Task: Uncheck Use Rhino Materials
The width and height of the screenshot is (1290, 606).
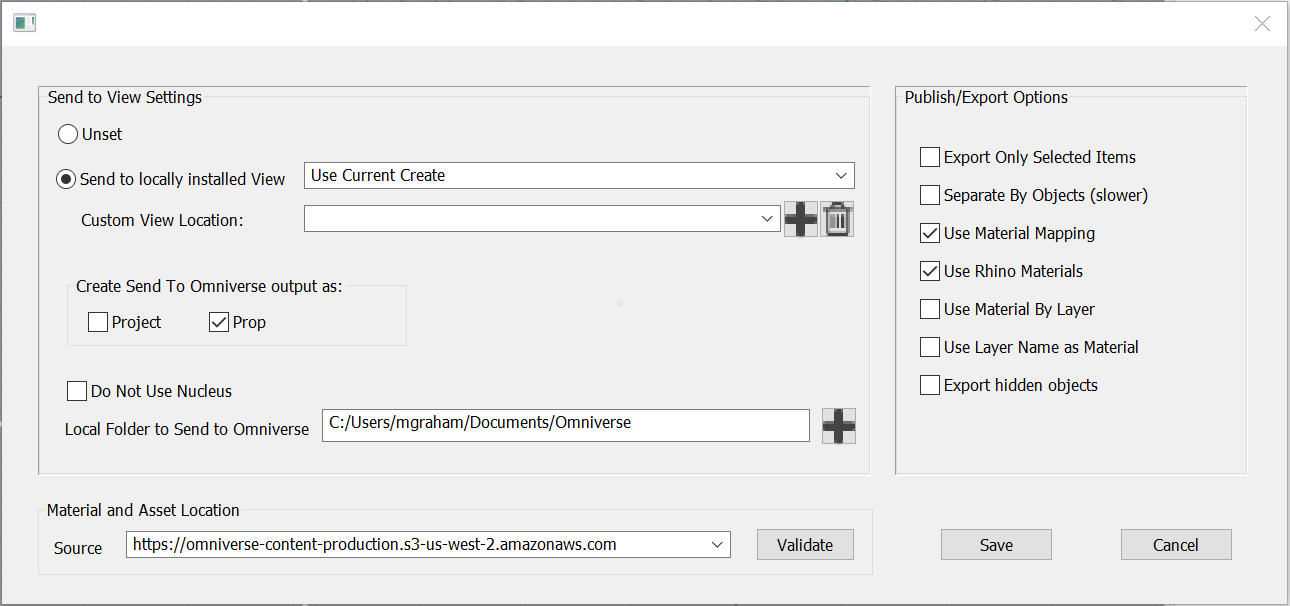Action: [930, 271]
